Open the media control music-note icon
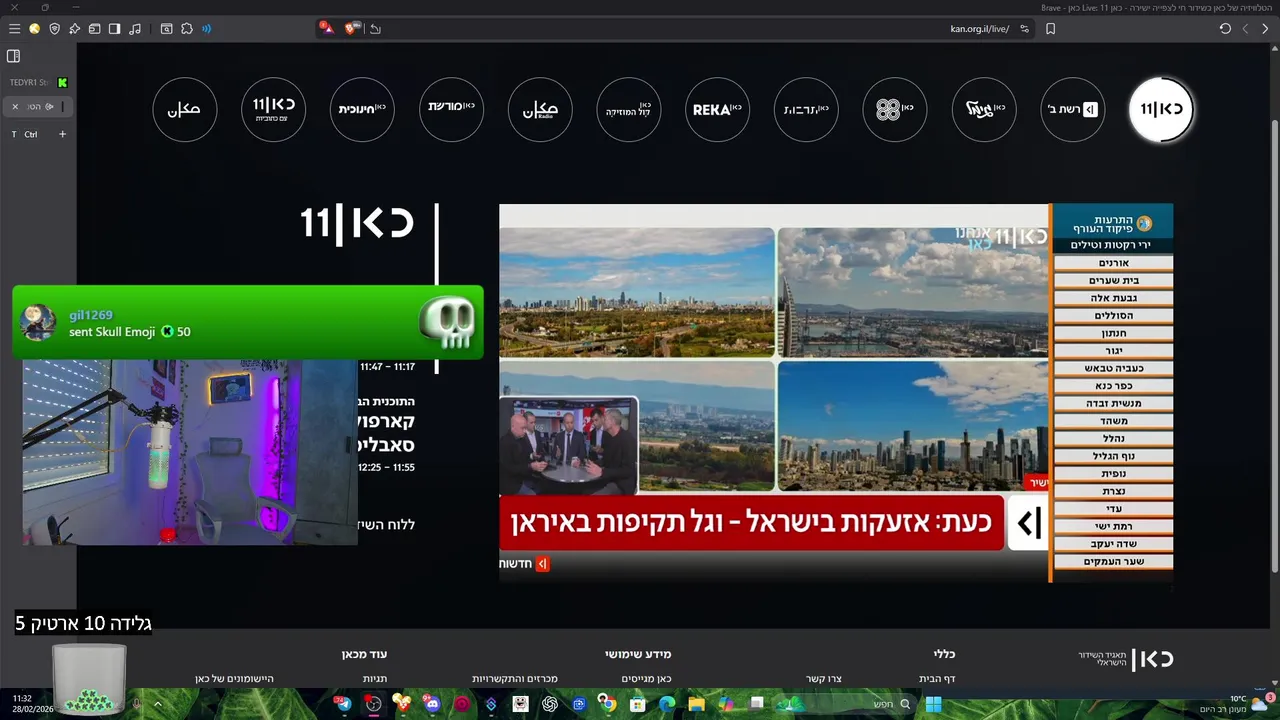 pyautogui.click(x=135, y=29)
